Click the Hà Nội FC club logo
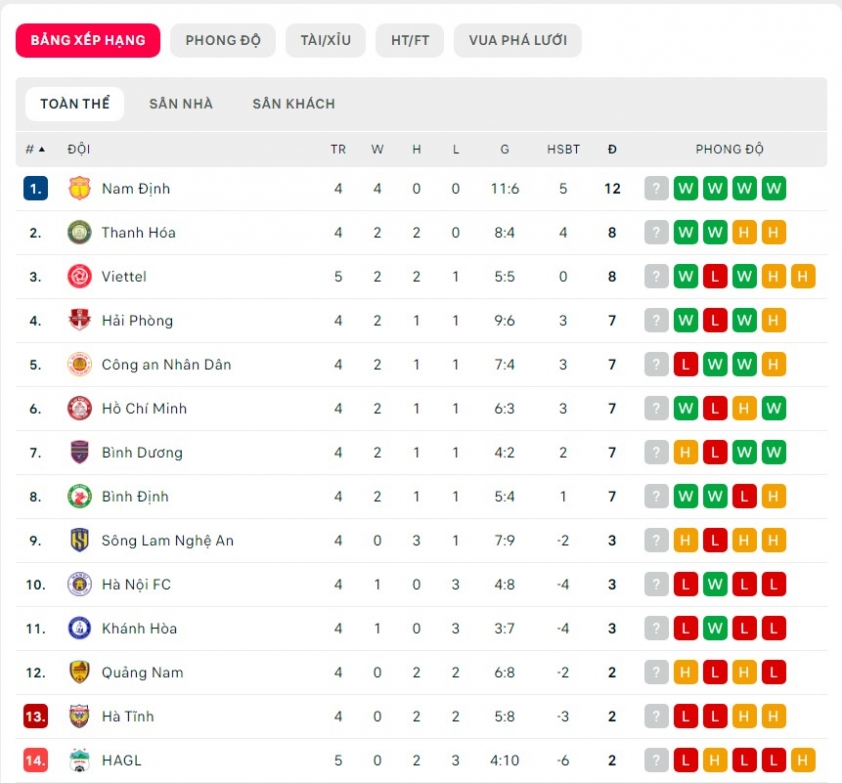The width and height of the screenshot is (842, 783). pyautogui.click(x=79, y=584)
